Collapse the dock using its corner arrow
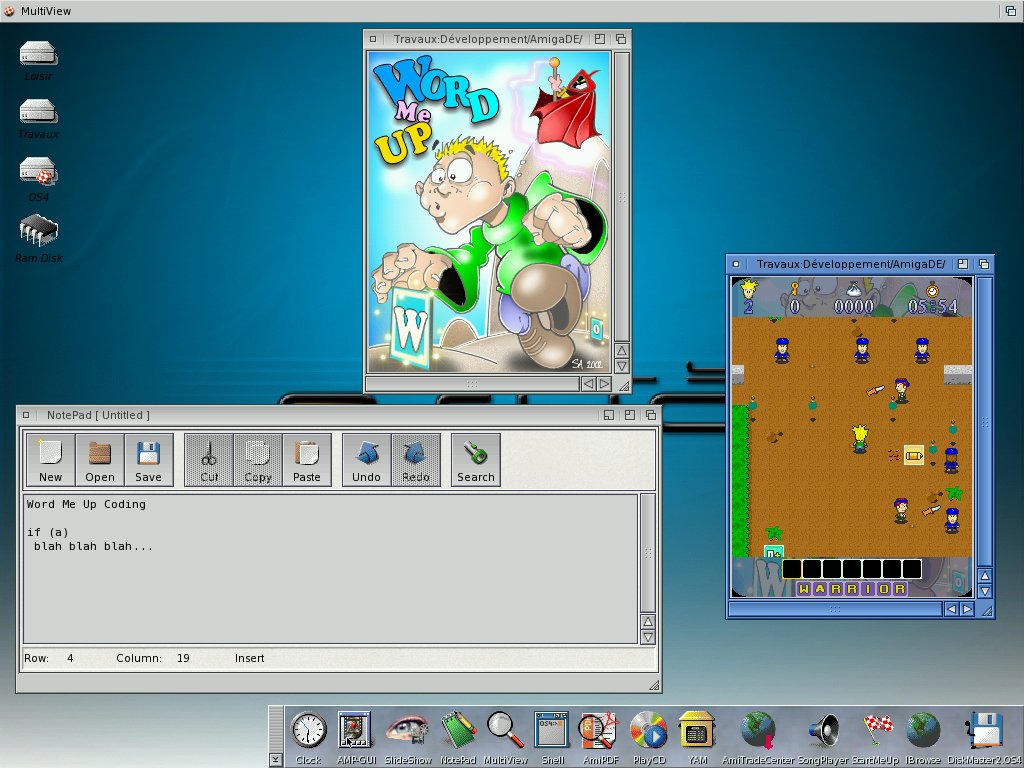The image size is (1024, 768). tap(276, 760)
